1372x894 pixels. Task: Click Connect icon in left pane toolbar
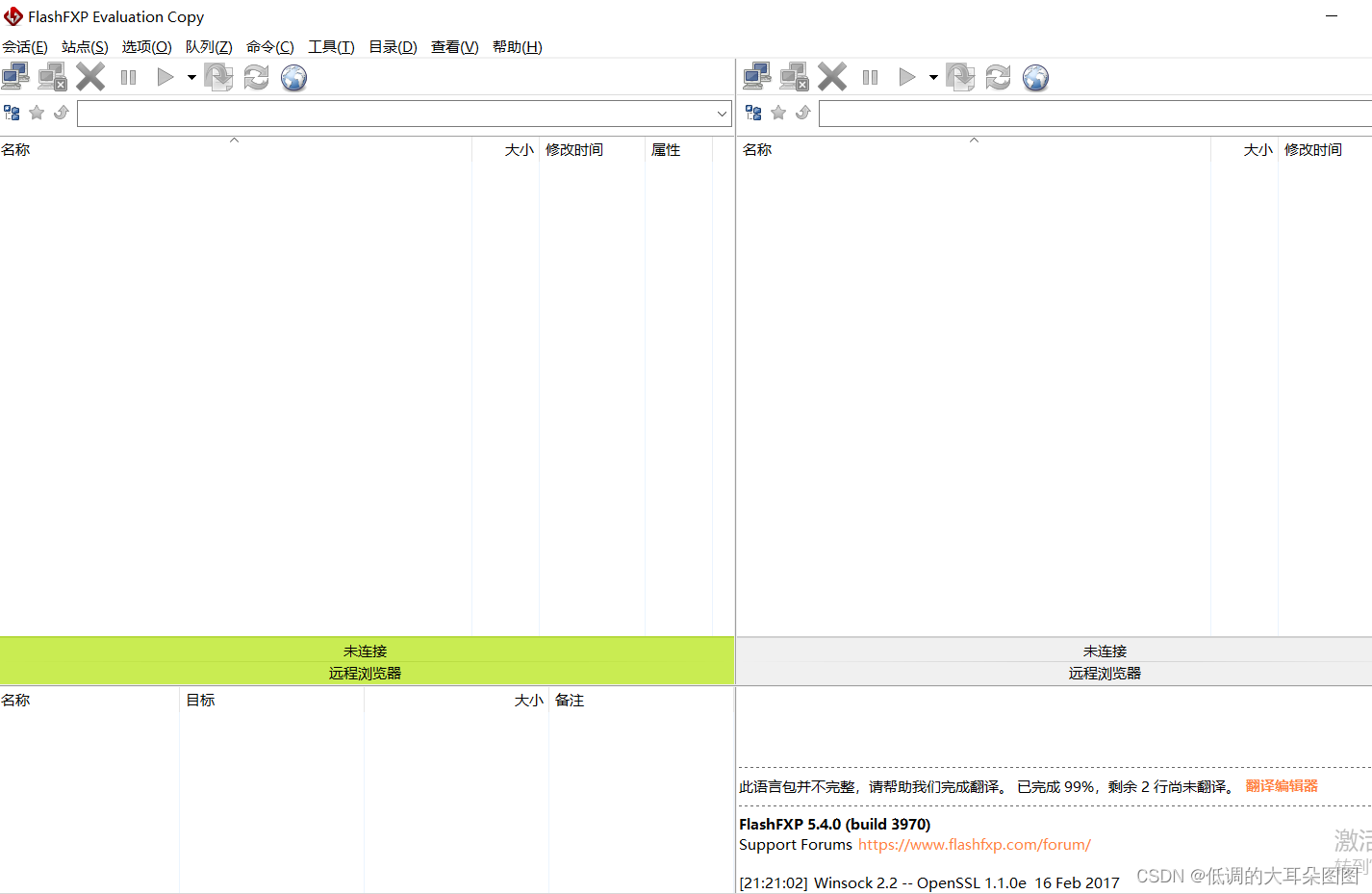pos(15,77)
